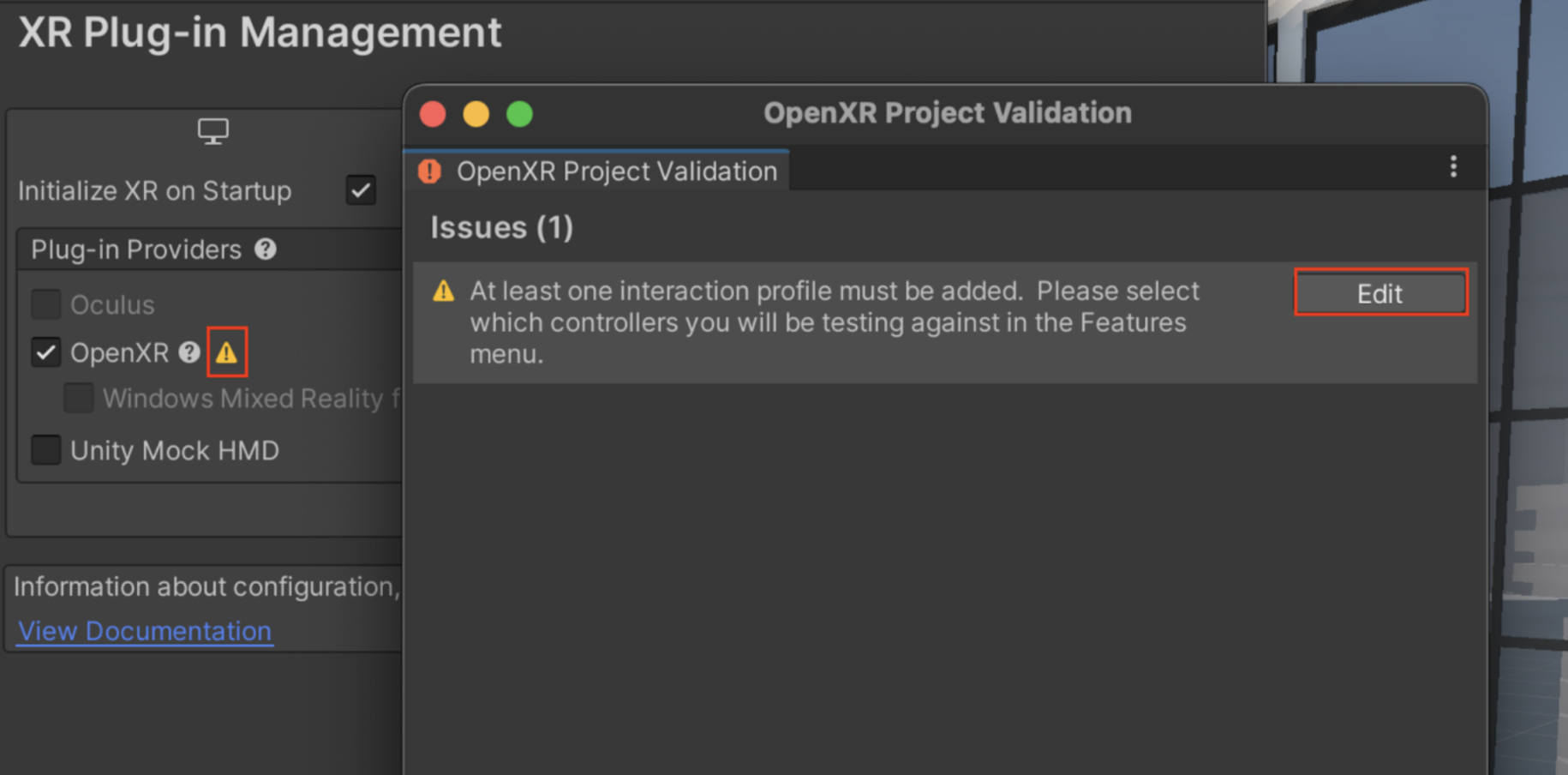Close the OpenXR Project Validation window
1568x775 pixels.
point(433,114)
